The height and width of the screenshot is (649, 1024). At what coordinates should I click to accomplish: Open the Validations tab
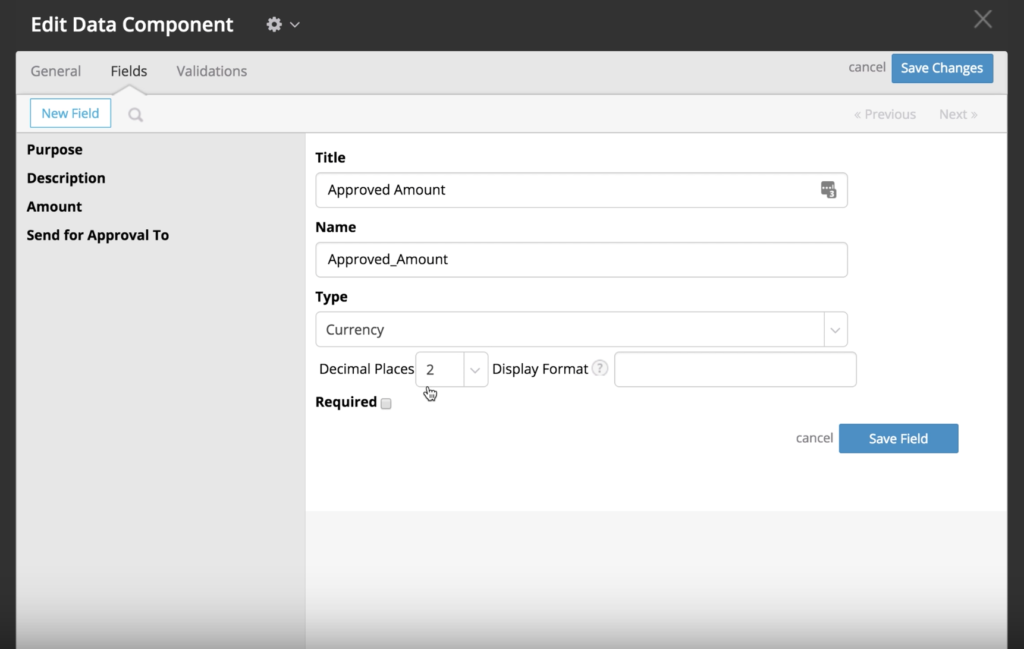point(211,71)
